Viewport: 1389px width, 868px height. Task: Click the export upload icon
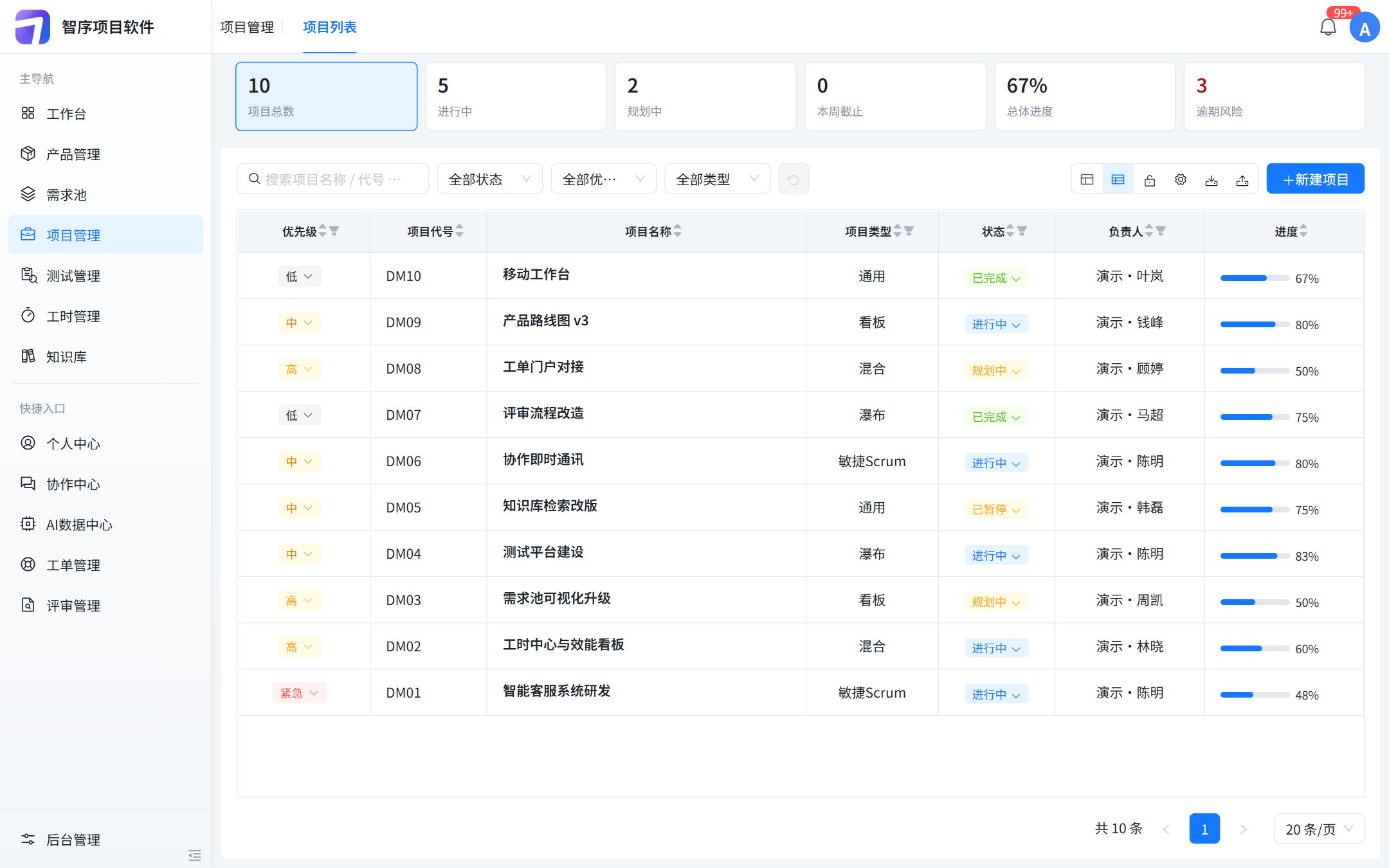tap(1242, 179)
